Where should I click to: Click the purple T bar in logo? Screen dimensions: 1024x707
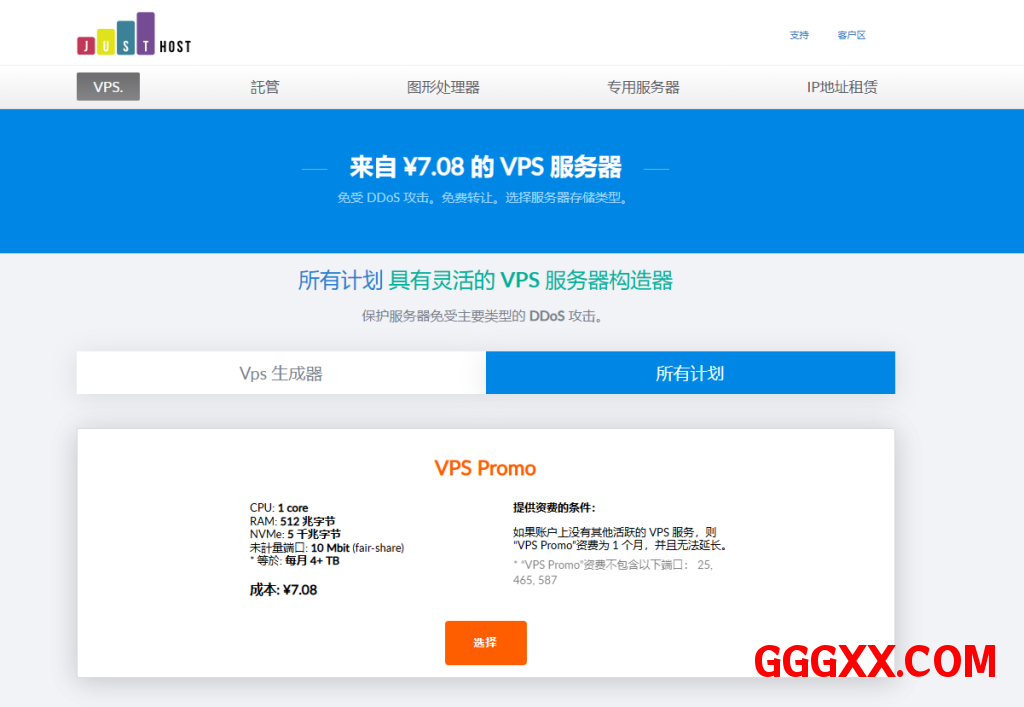146,33
